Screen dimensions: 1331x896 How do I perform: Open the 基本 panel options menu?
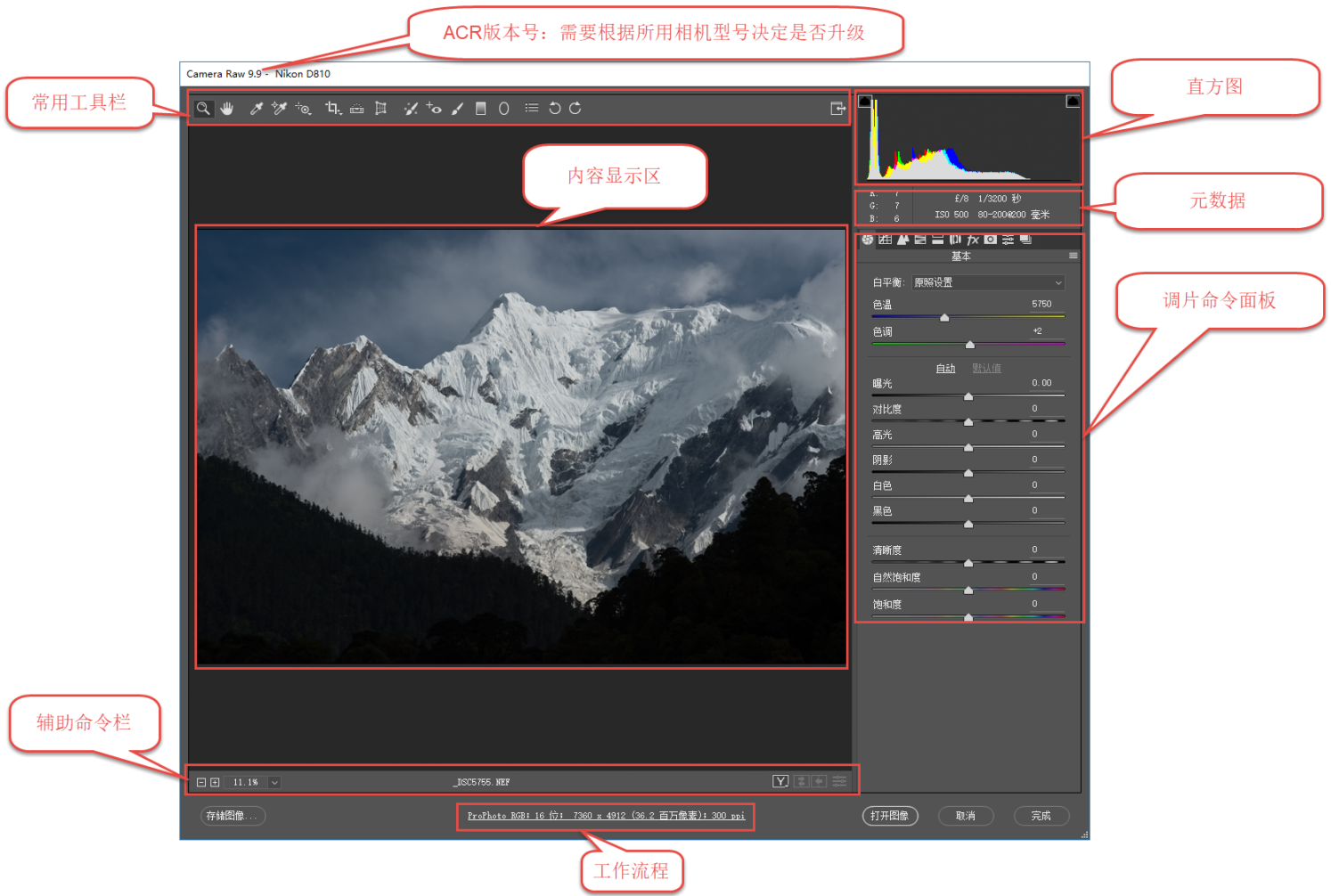(x=1074, y=256)
